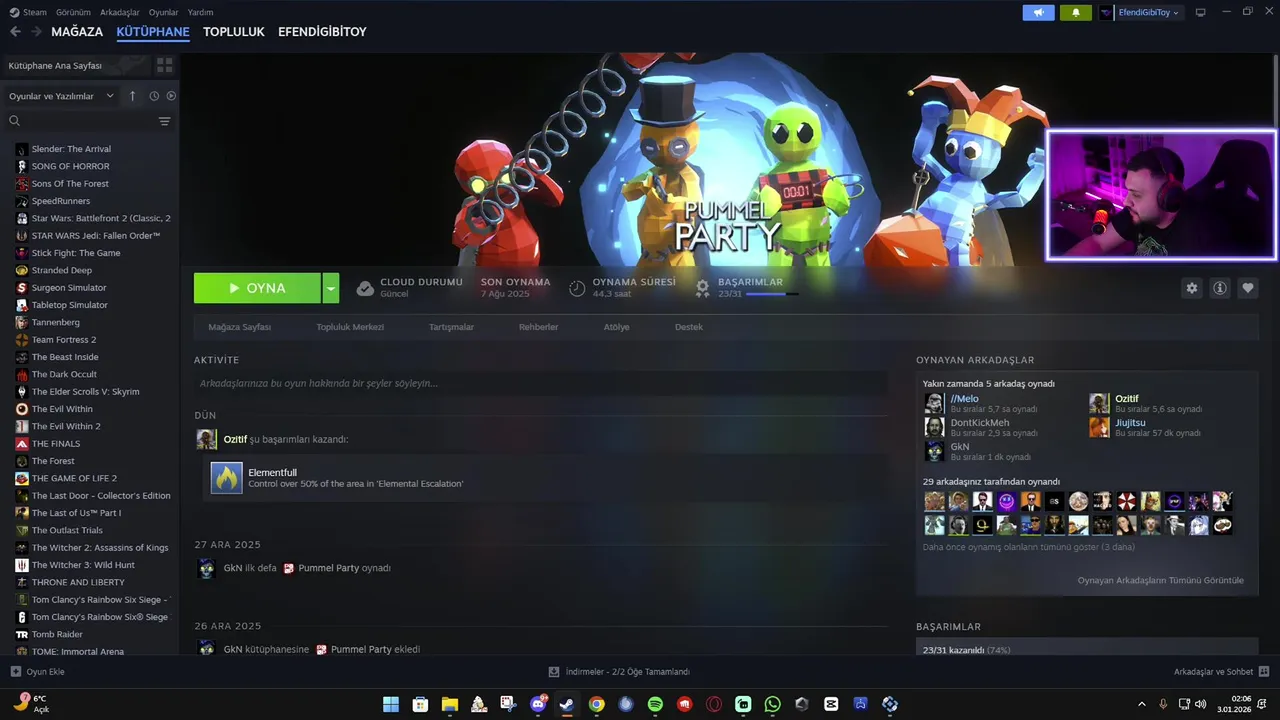Go forward using the right arrow
The height and width of the screenshot is (720, 1280).
click(x=36, y=32)
